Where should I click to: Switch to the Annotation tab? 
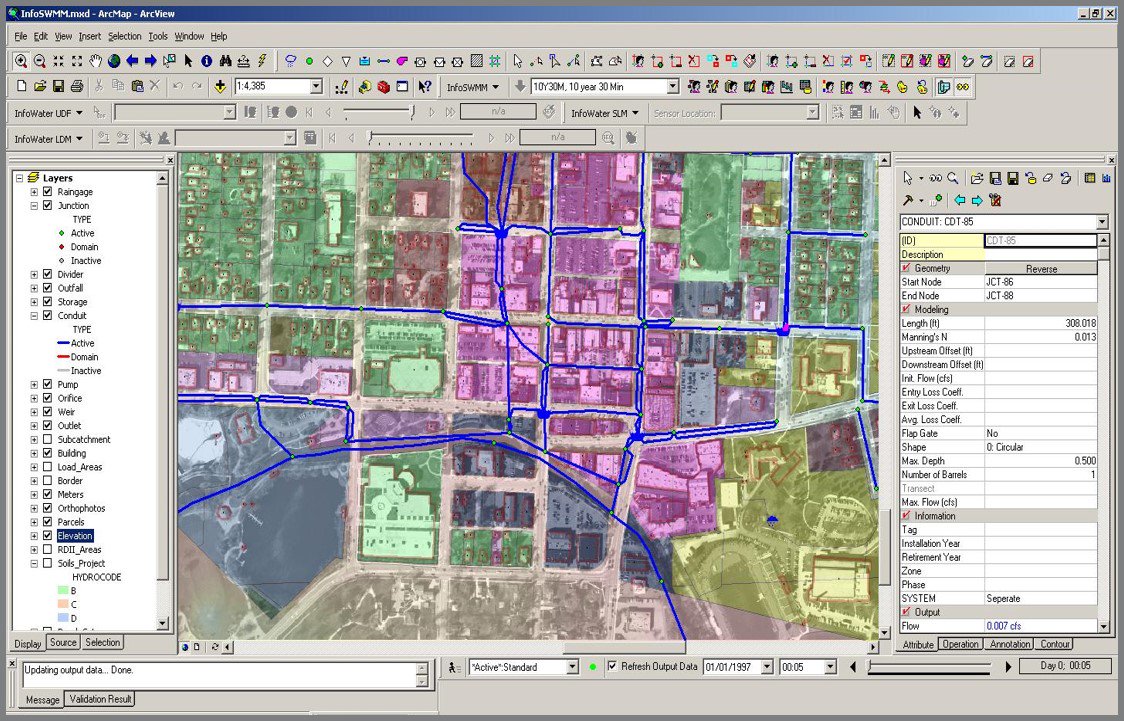1009,644
